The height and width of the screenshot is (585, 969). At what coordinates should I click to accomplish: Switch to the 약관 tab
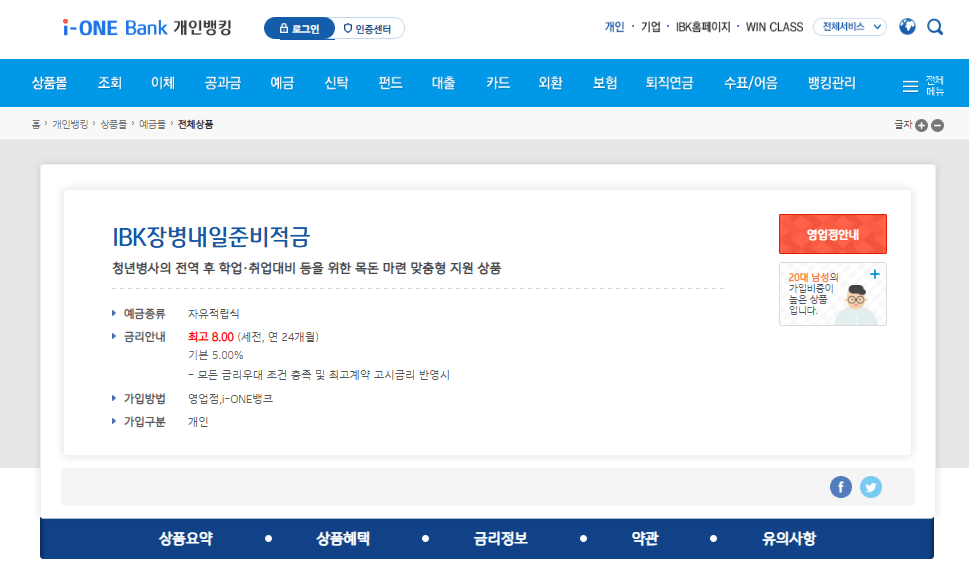click(645, 539)
